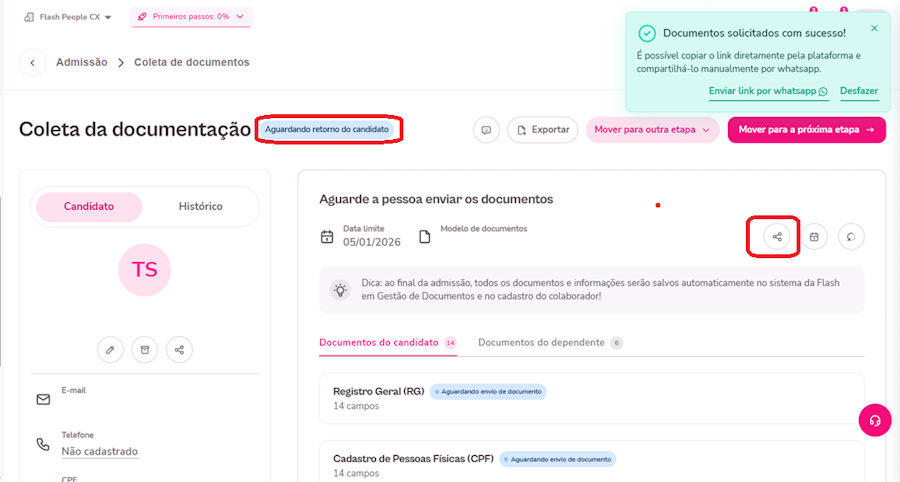Select the Candidato tab
This screenshot has height=482, width=900.
[89, 207]
